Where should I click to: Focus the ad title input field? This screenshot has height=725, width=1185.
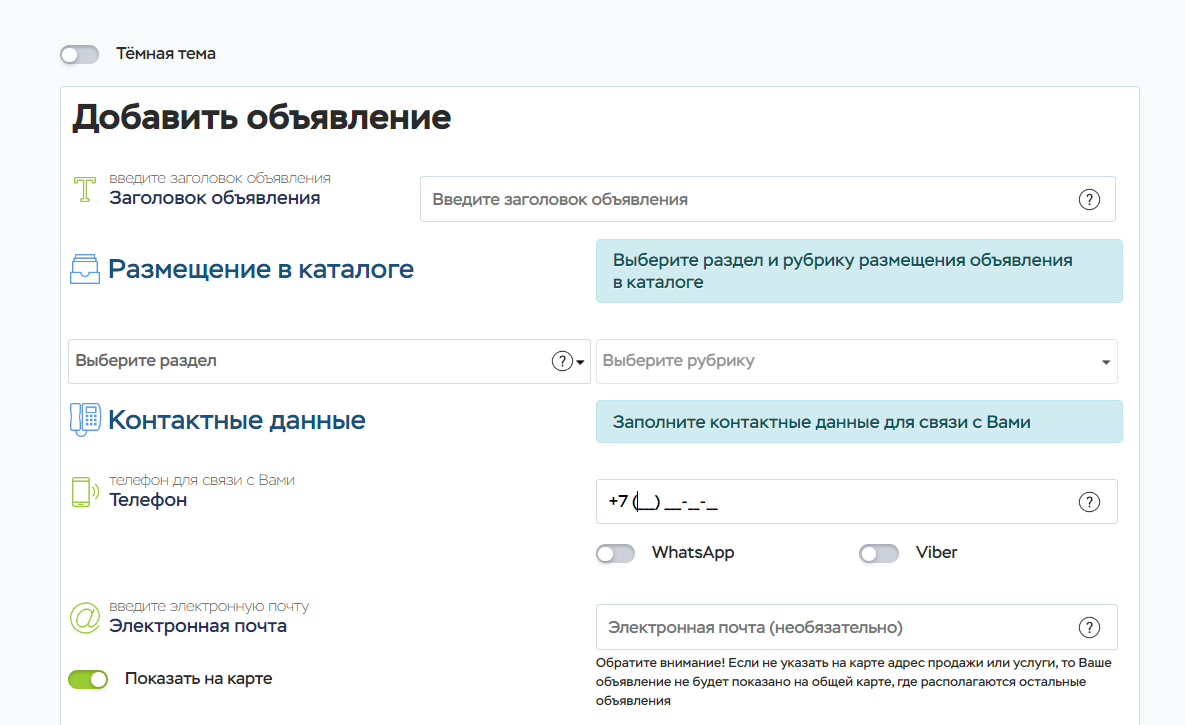click(x=745, y=199)
